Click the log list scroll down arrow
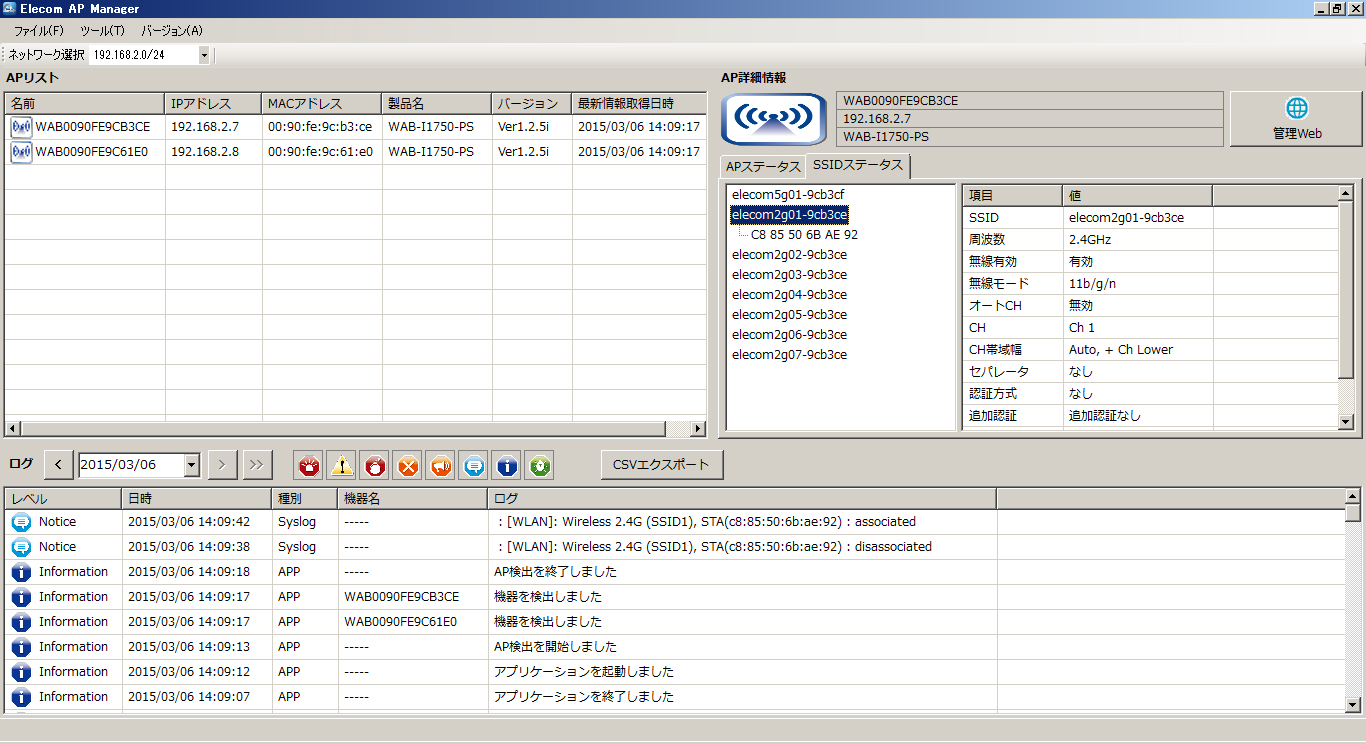 (x=1353, y=705)
